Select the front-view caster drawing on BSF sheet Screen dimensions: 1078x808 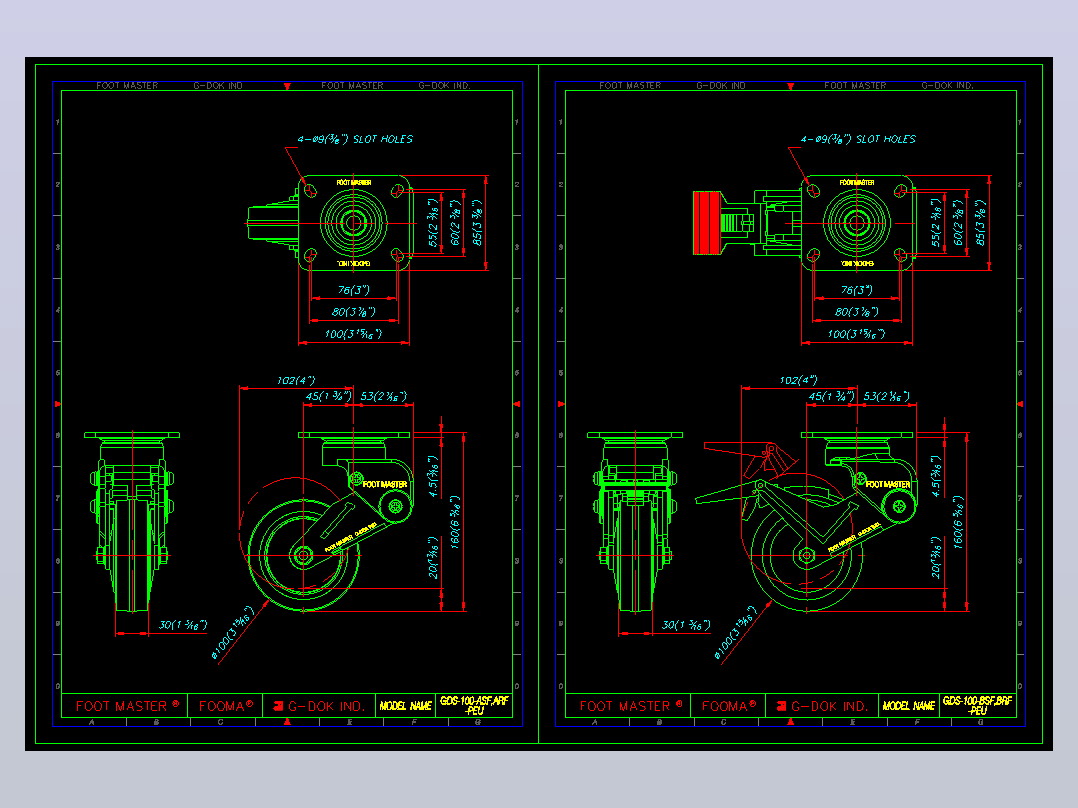pos(635,522)
